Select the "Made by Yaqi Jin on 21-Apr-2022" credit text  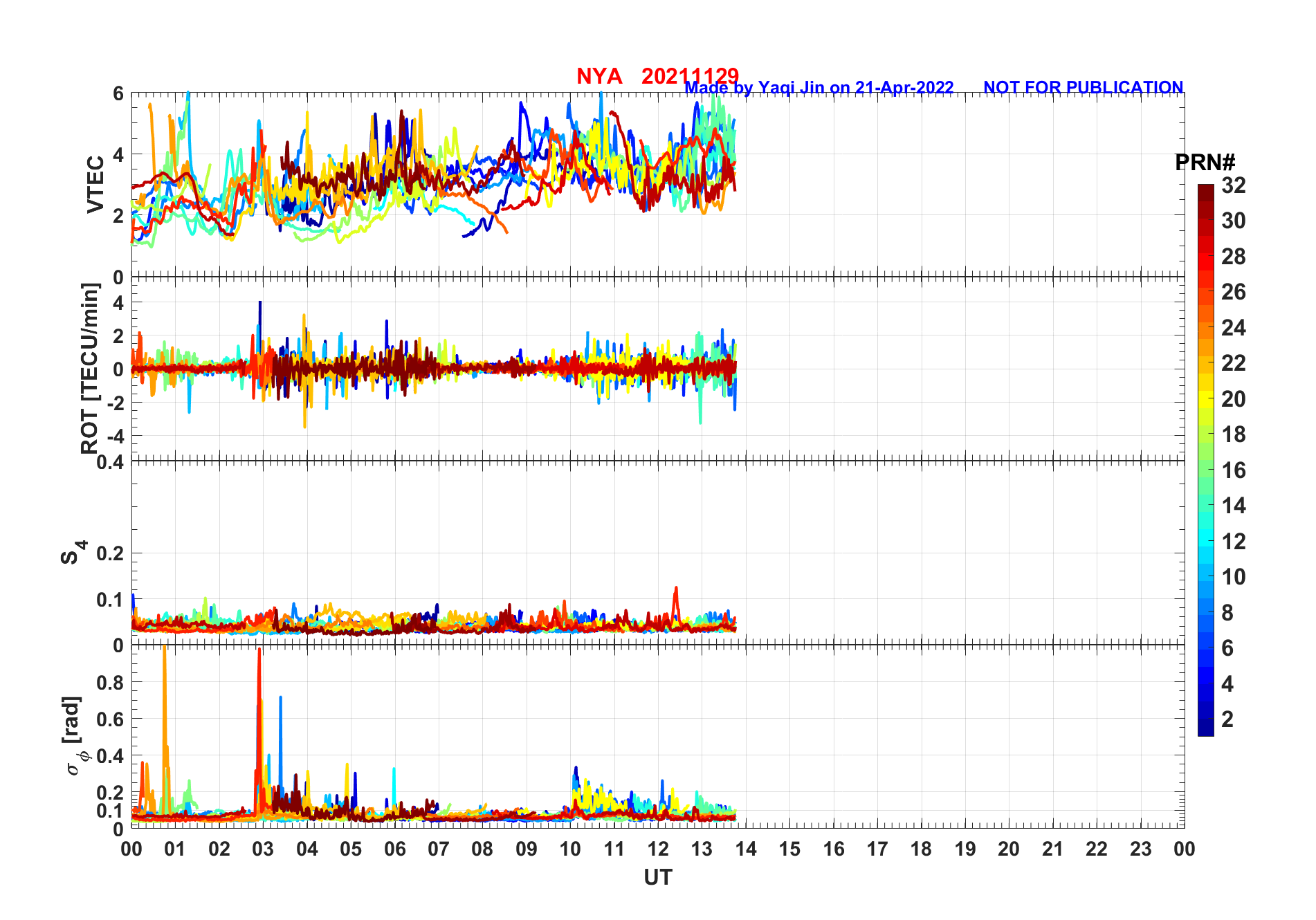tap(819, 88)
